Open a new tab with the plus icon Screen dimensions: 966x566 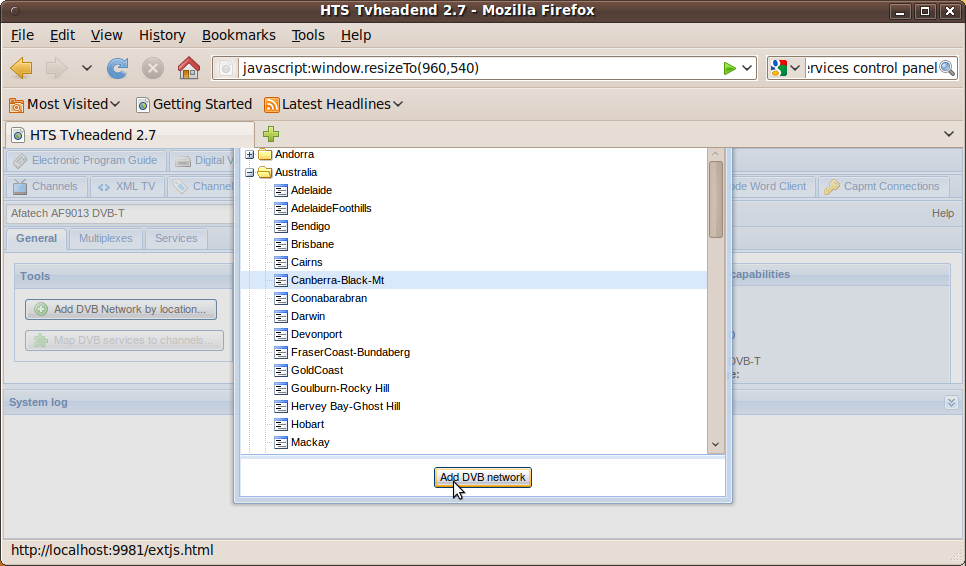tap(271, 134)
